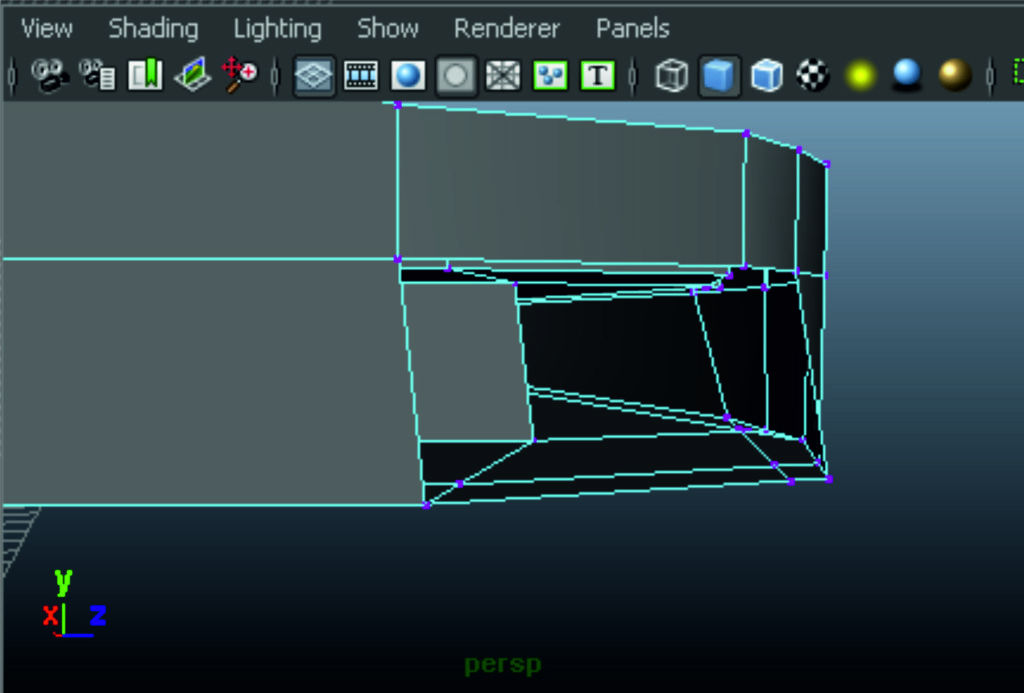Image resolution: width=1024 pixels, height=693 pixels.
Task: Toggle the Safe Title T icon
Action: coord(598,76)
